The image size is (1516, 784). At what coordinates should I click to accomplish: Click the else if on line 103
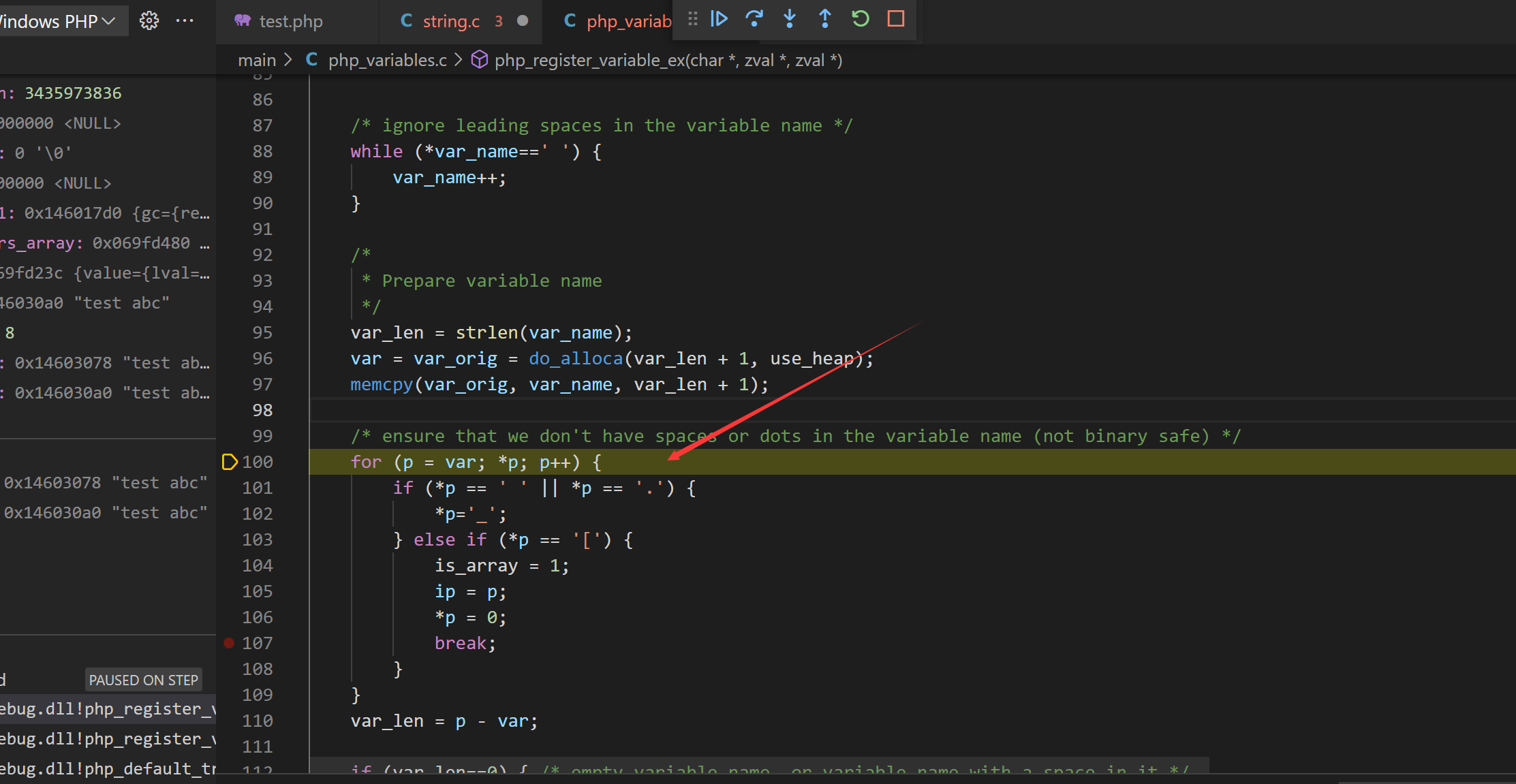click(x=450, y=540)
